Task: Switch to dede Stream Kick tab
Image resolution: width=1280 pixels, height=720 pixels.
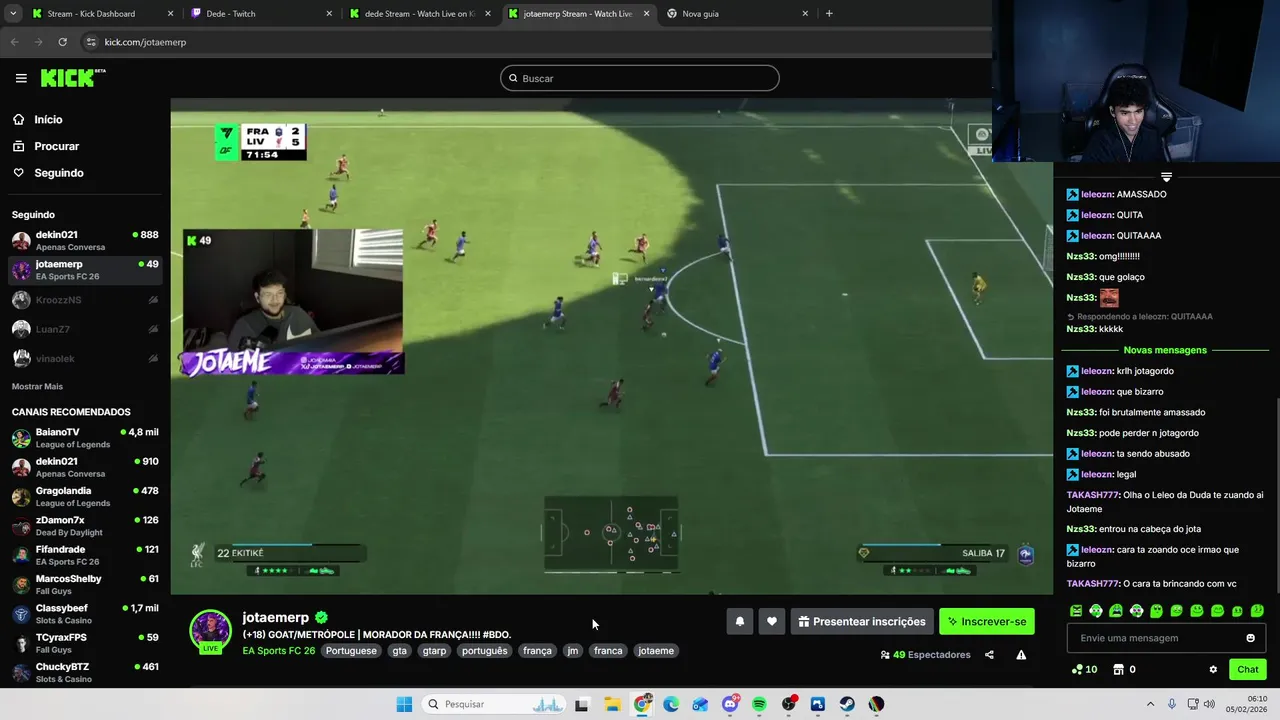Action: 419,14
